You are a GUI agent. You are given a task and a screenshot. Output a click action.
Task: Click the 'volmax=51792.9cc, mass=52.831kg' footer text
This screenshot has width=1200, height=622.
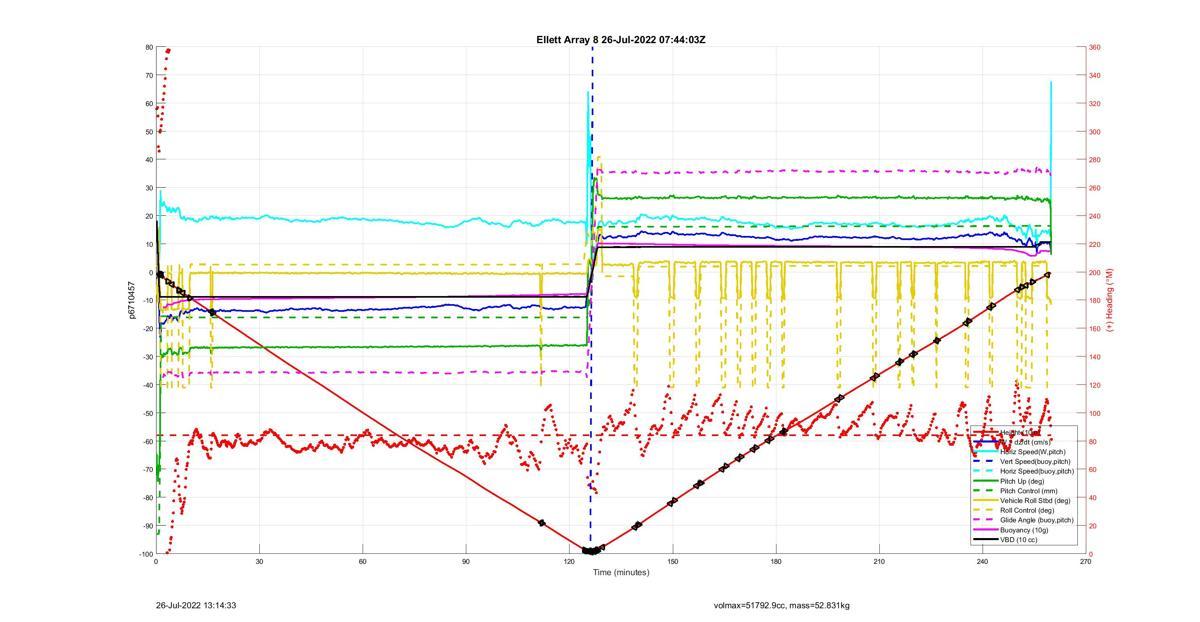(x=782, y=605)
